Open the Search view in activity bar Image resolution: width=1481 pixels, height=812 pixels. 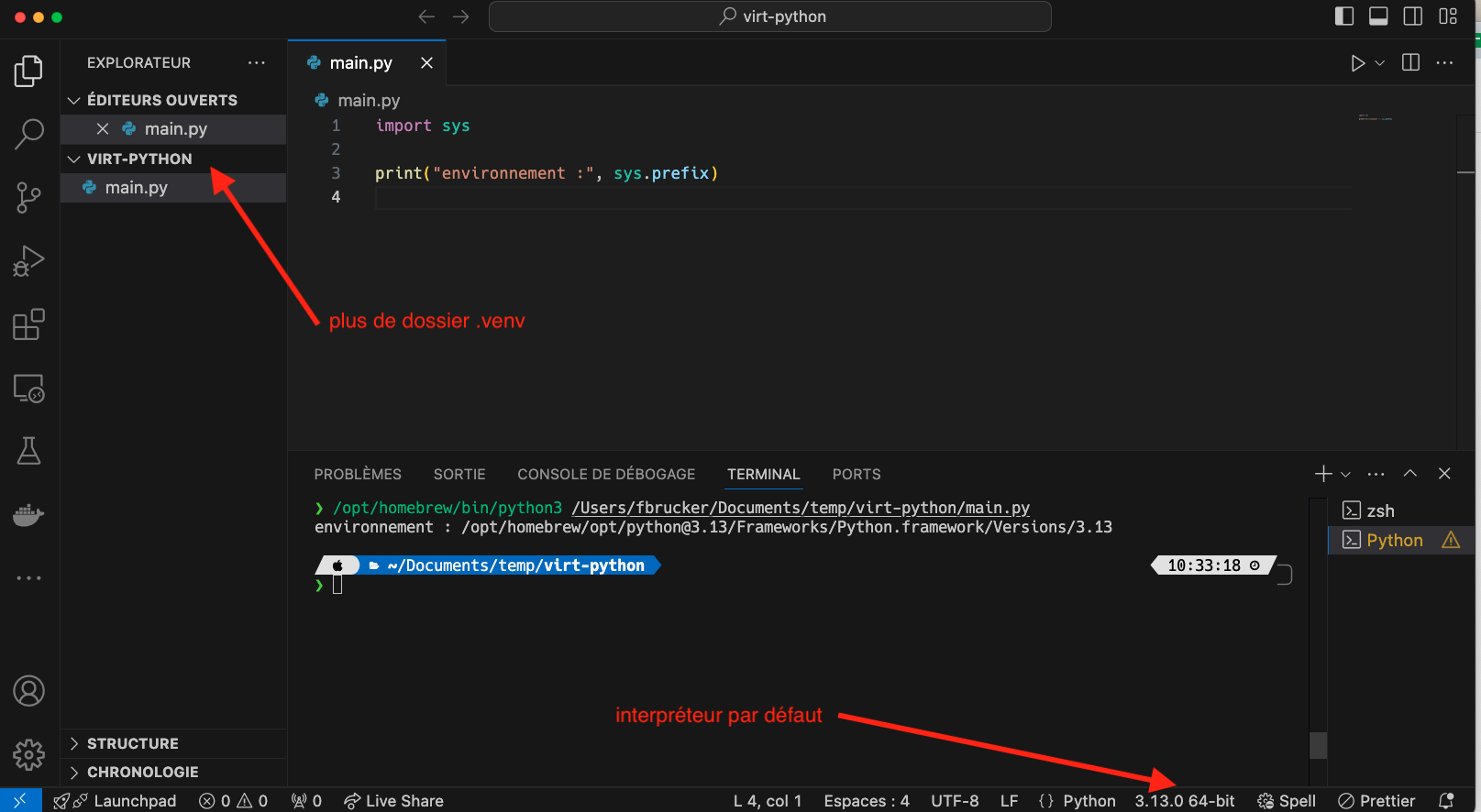(x=28, y=134)
